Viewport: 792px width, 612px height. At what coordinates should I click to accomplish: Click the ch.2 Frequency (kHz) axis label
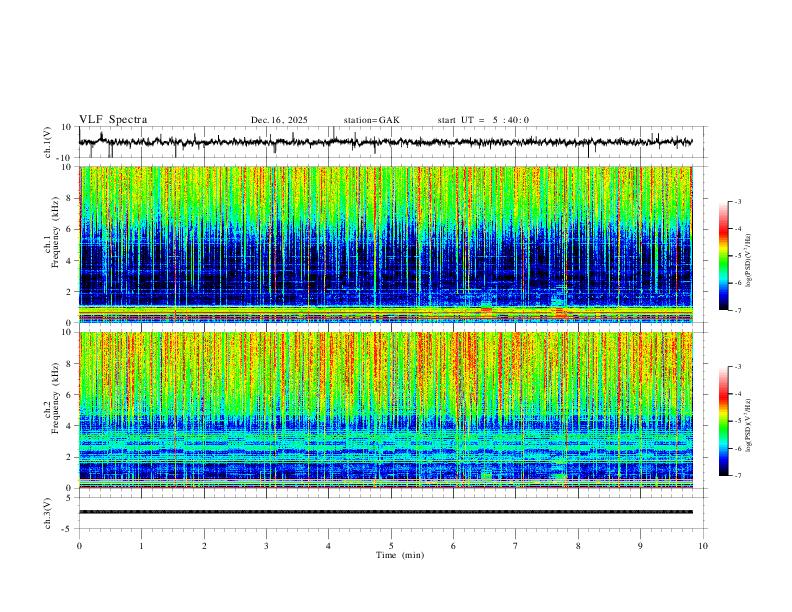pyautogui.click(x=52, y=398)
